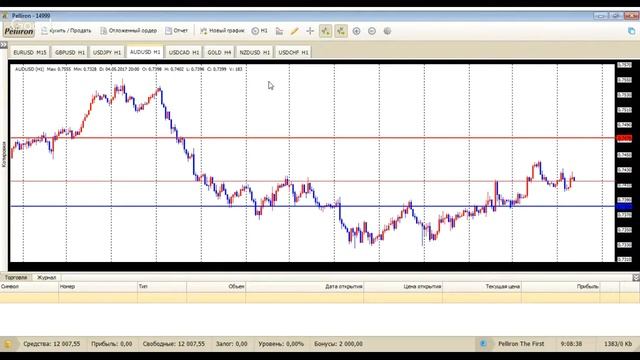The height and width of the screenshot is (360, 640).
Task: Click Залог: 0,00 in status bar
Action: (x=231, y=344)
